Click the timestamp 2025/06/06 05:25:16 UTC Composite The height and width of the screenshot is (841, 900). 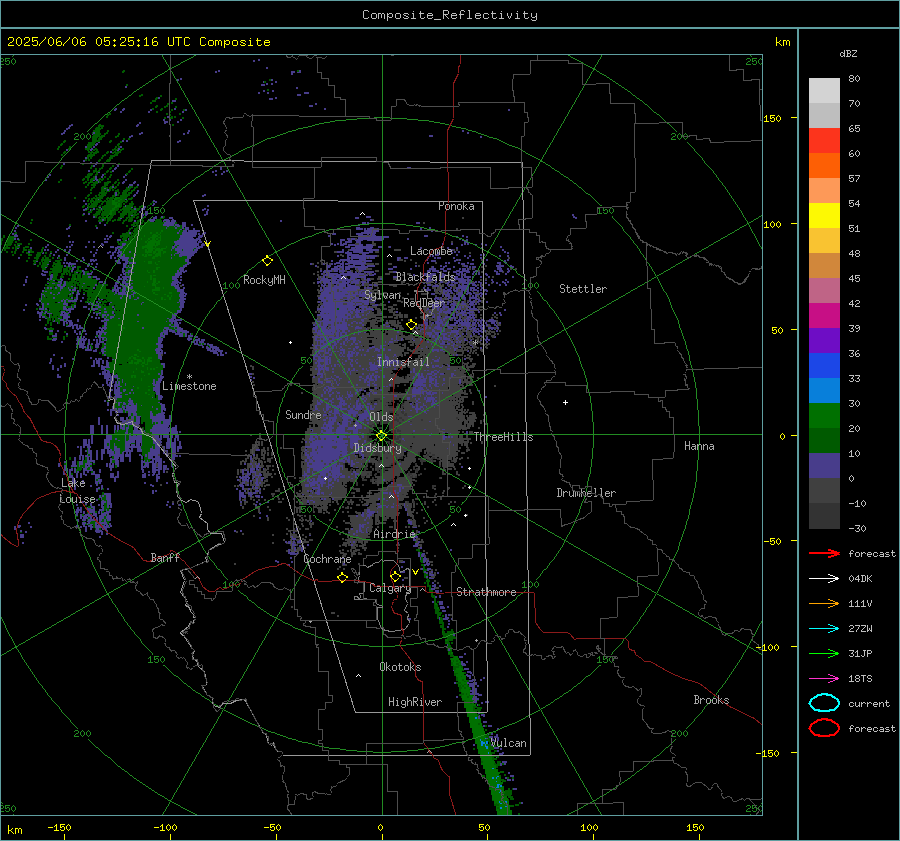[138, 42]
